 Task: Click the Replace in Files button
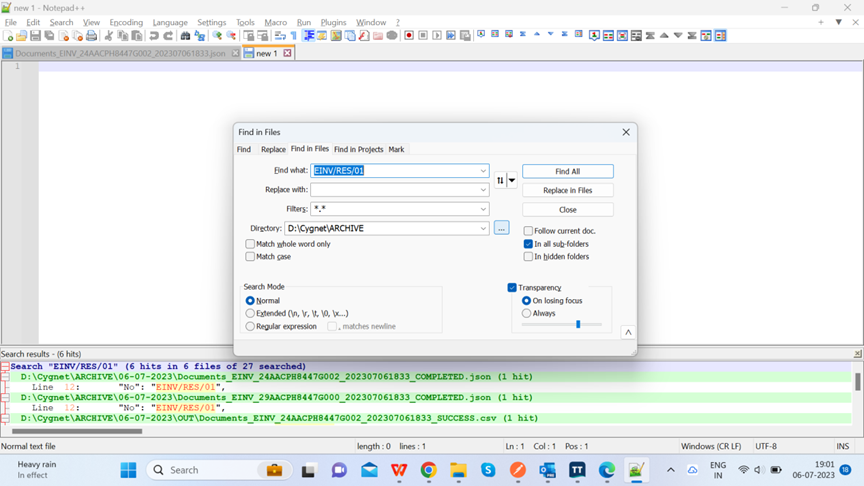point(567,190)
